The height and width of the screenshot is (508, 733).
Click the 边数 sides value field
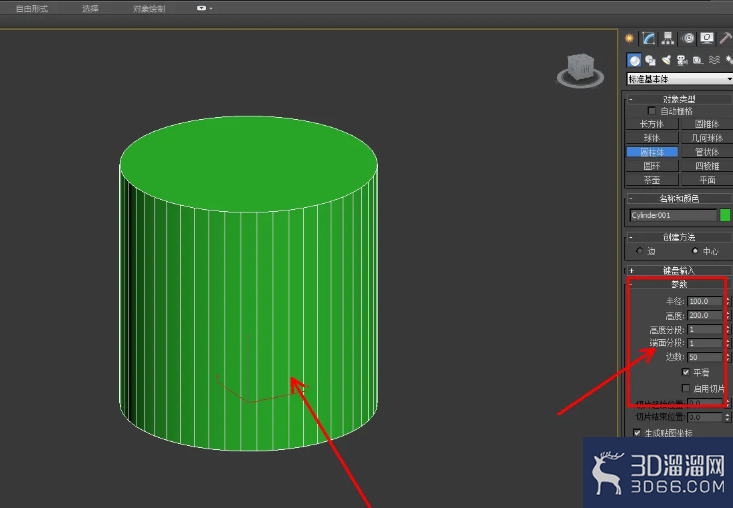click(705, 357)
